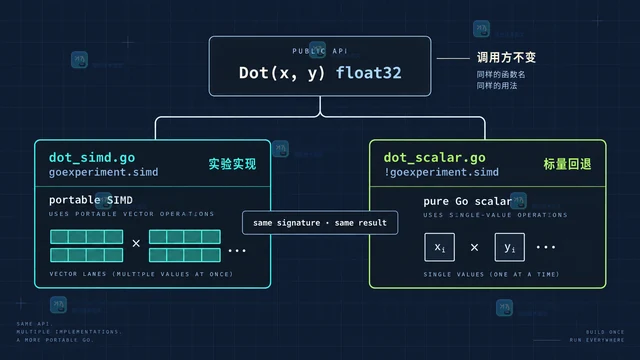Click the '同样的用法' line
640x360 pixels.
pyautogui.click(x=497, y=86)
